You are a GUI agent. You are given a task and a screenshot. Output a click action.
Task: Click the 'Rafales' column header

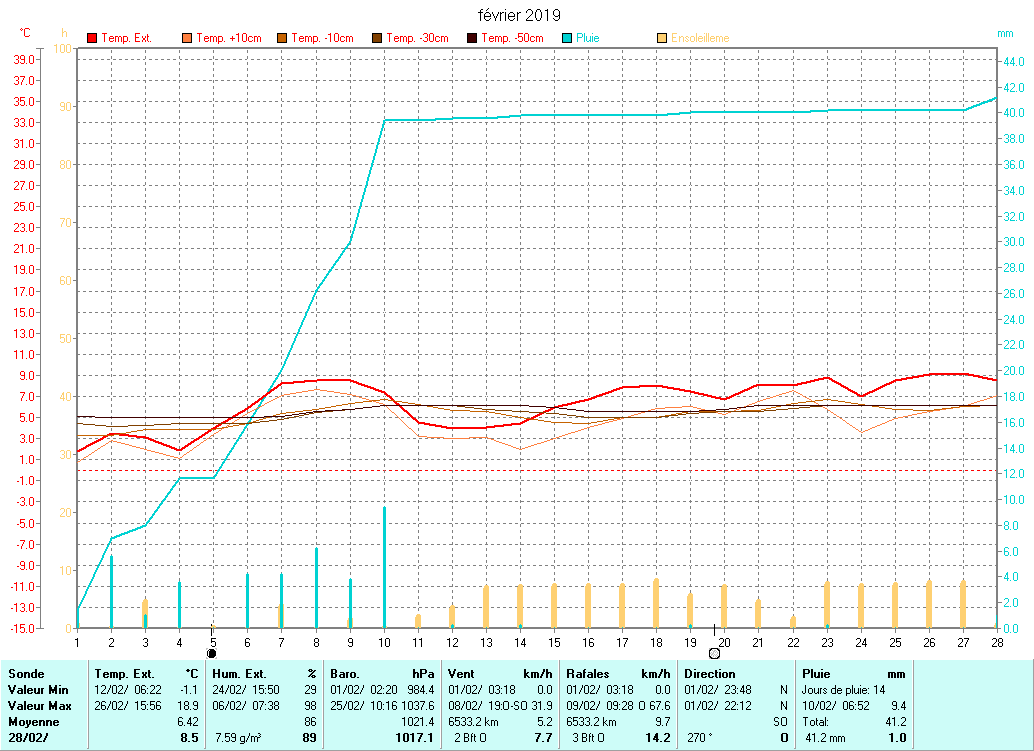(588, 674)
